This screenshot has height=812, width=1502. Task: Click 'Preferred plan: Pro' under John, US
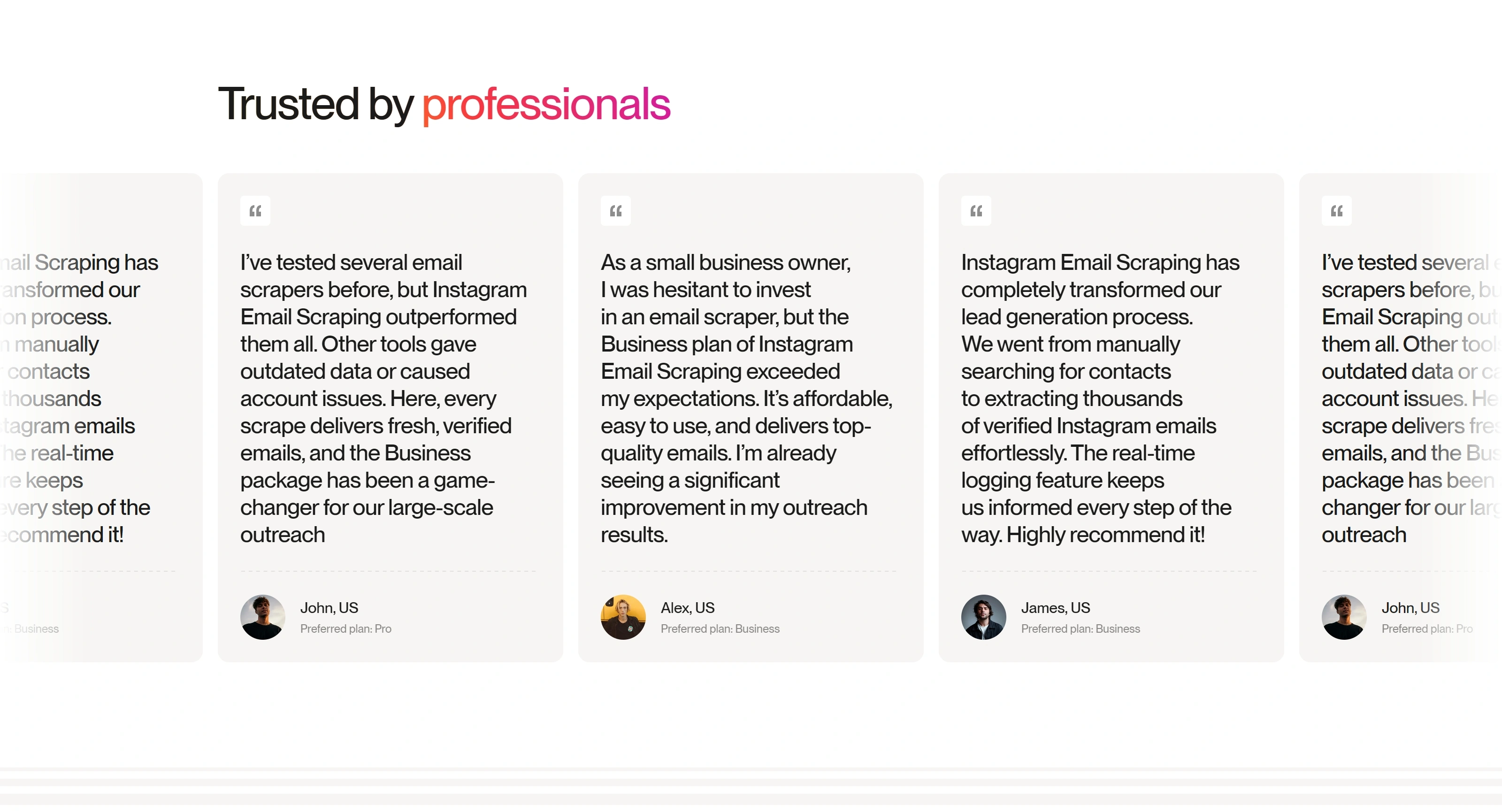point(346,628)
